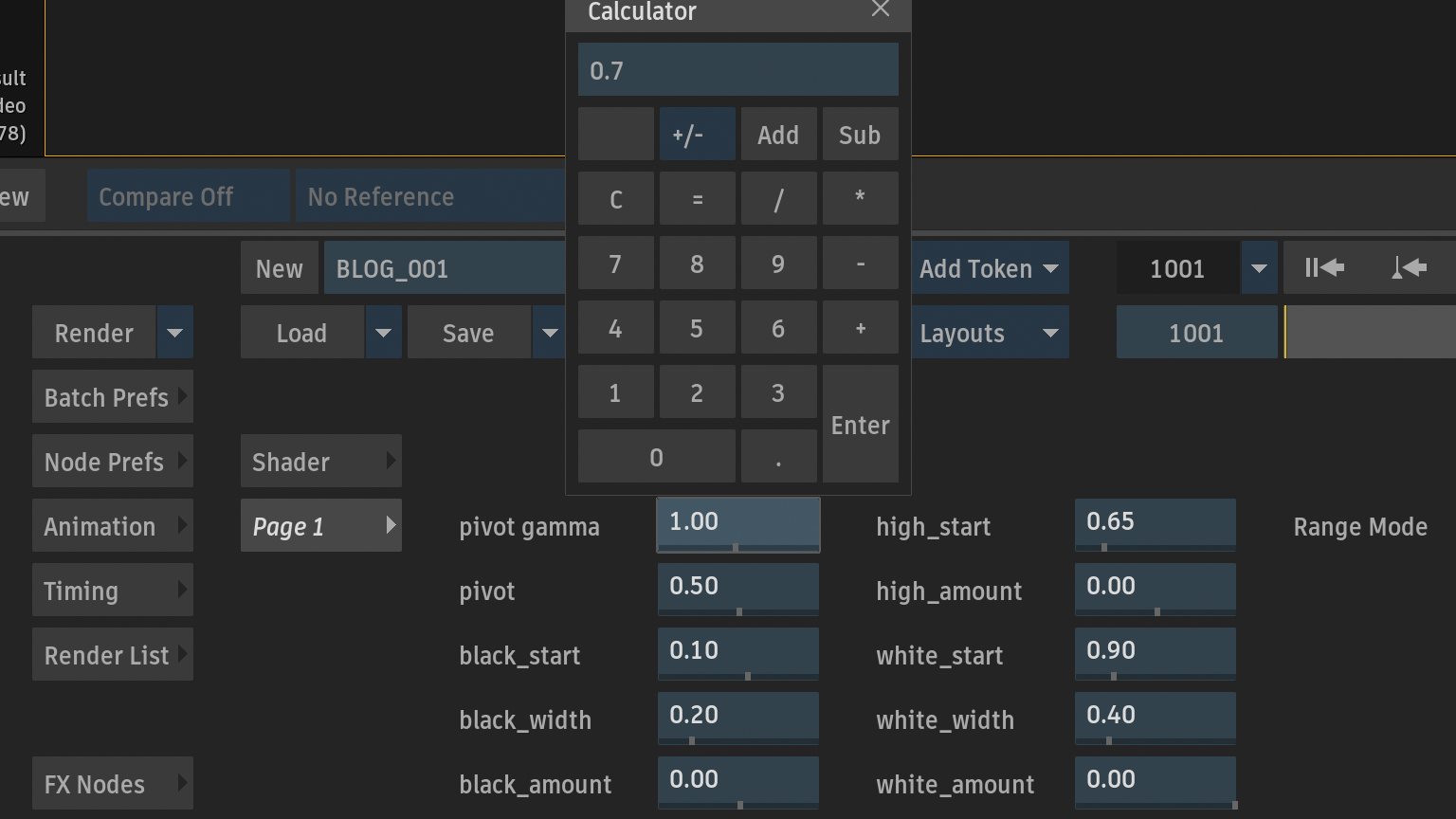
Task: Click the blank key left of +/-
Action: (616, 134)
